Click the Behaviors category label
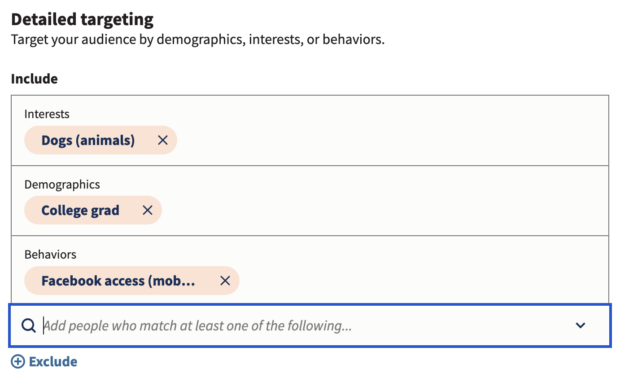This screenshot has width=620, height=378. [x=50, y=254]
